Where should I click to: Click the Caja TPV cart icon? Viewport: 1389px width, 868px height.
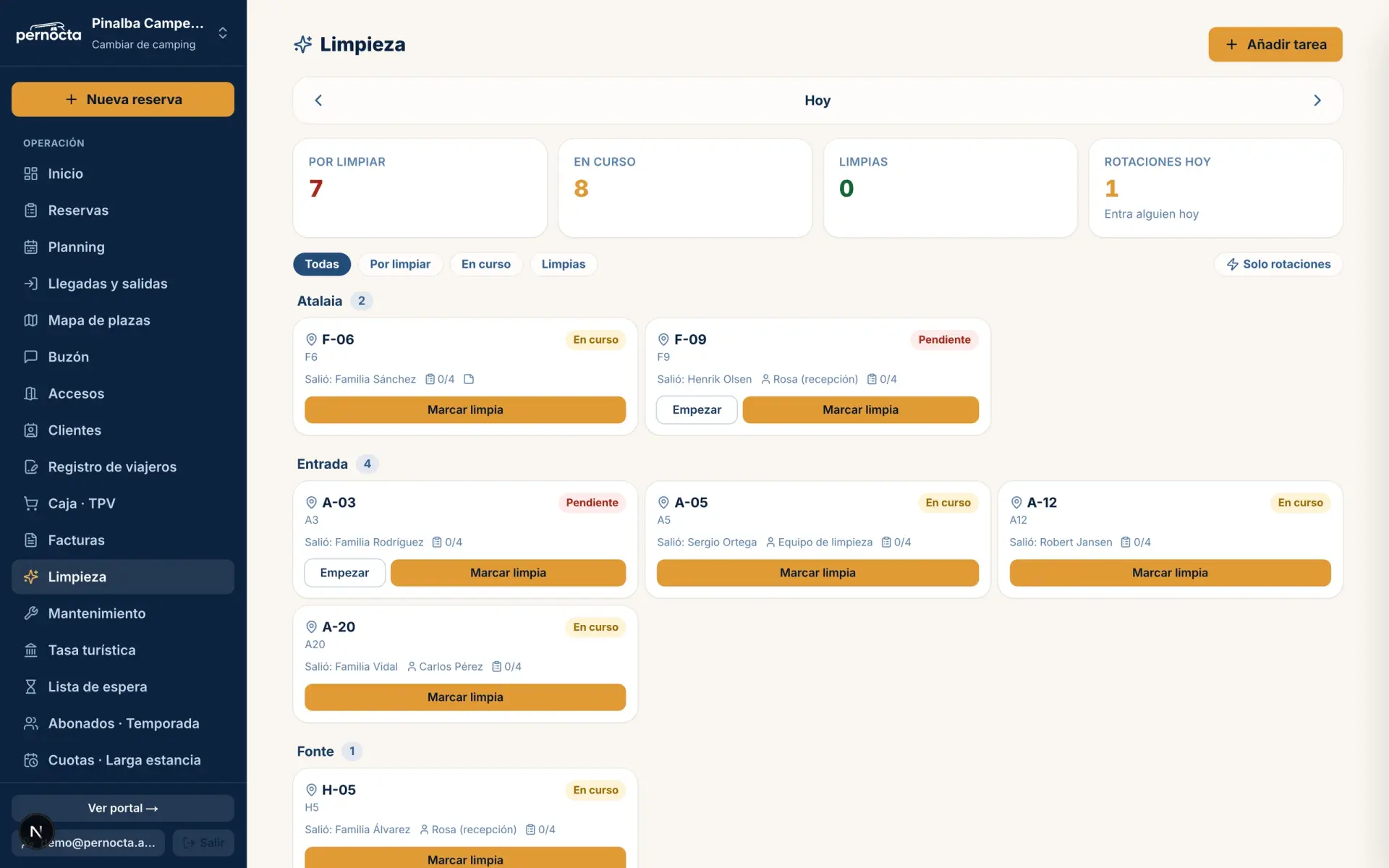(30, 503)
